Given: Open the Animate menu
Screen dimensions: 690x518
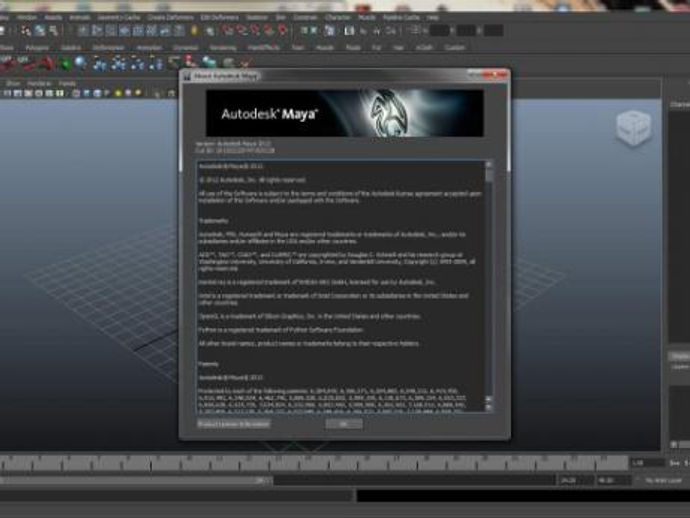Looking at the screenshot, I should 80,18.
